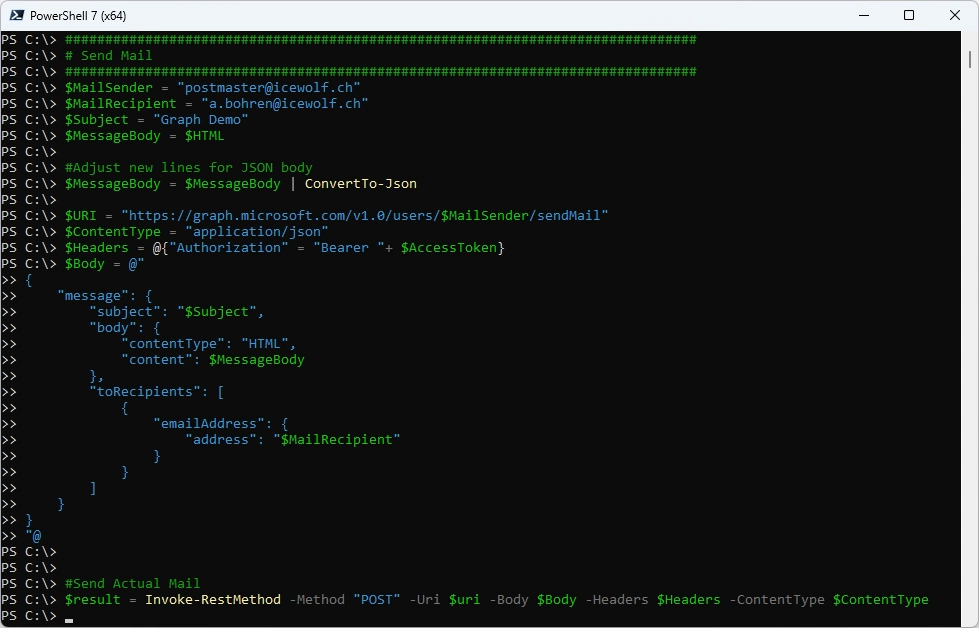Click the blinking cursor at the last prompt
This screenshot has width=979, height=628.
(69, 617)
